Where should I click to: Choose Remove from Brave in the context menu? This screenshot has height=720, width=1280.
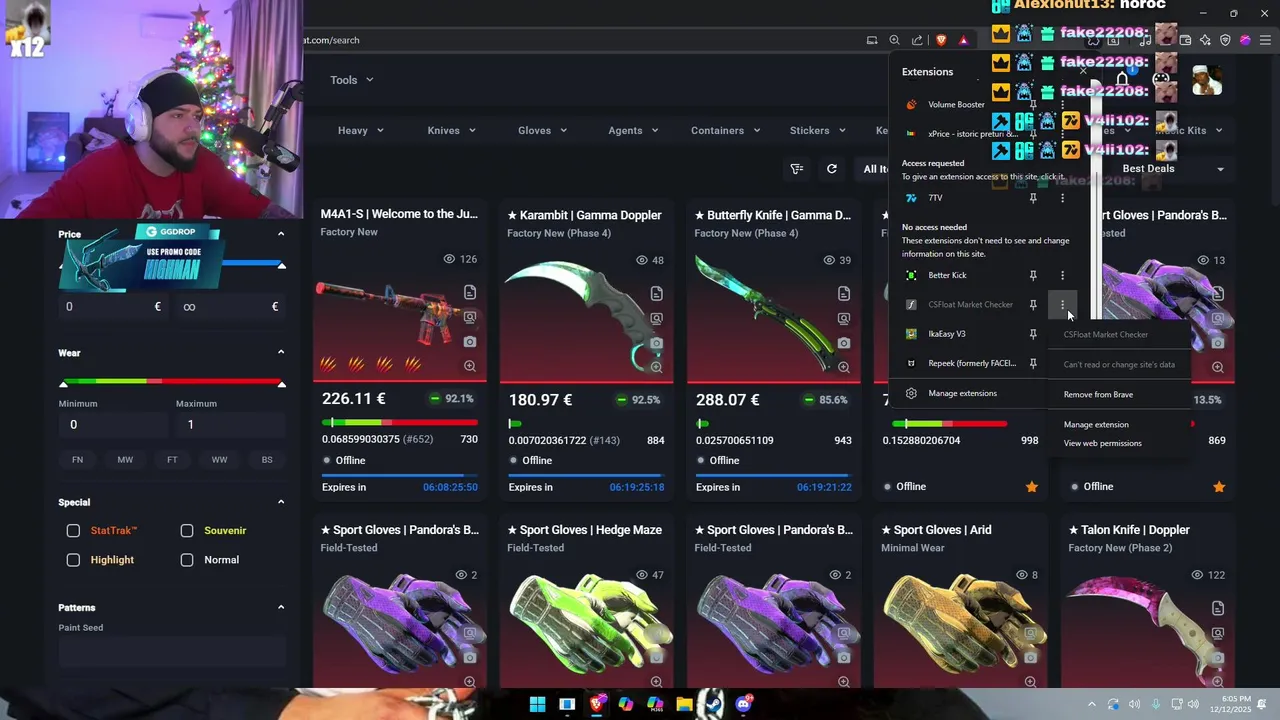click(x=1098, y=395)
